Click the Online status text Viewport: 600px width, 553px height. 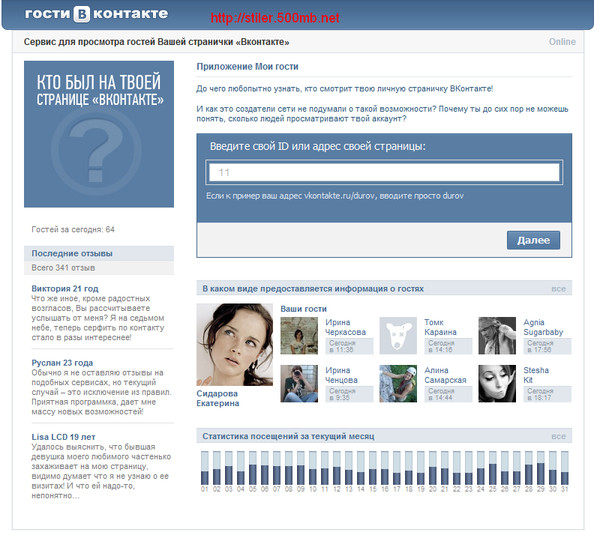[x=562, y=42]
